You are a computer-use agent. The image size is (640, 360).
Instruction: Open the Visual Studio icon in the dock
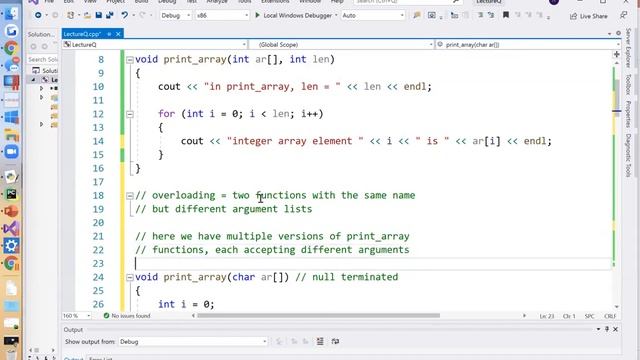pos(11,229)
